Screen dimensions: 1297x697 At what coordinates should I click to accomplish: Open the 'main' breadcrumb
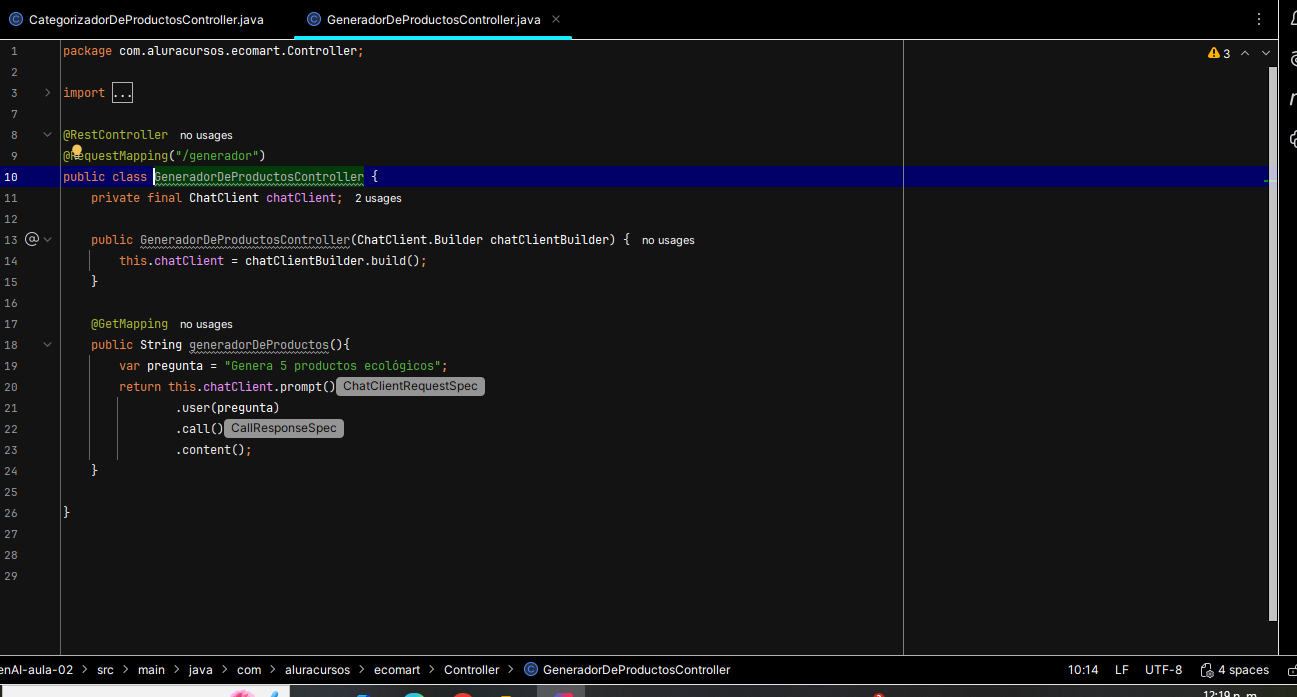point(151,670)
